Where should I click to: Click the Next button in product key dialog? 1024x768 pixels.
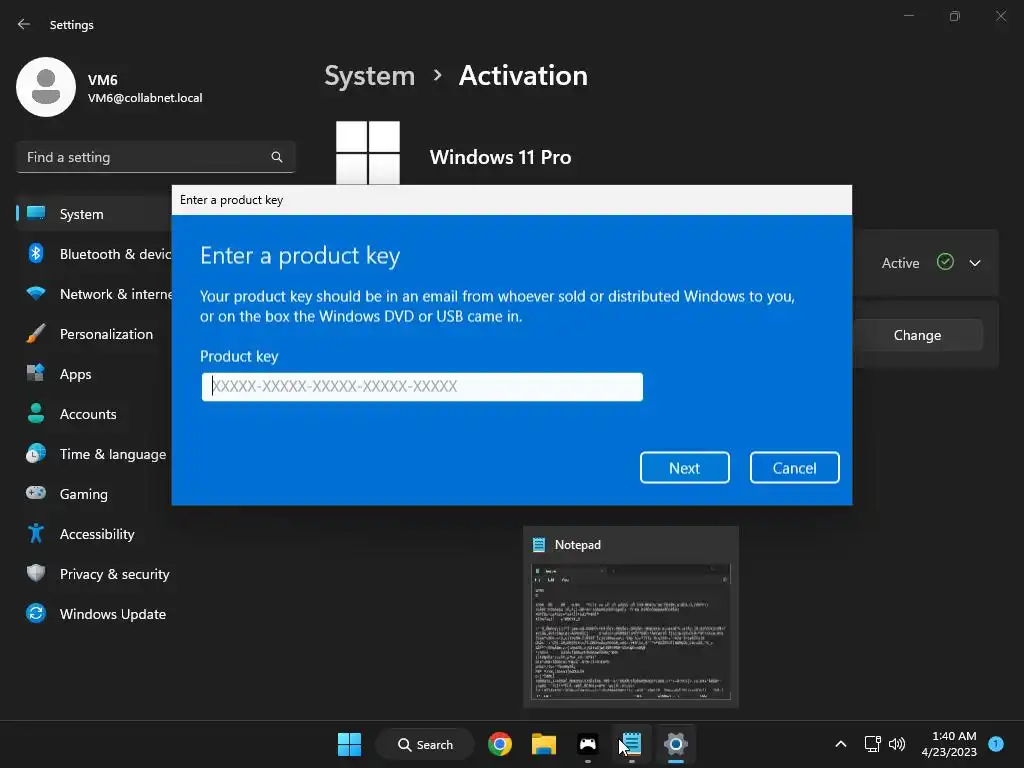click(684, 468)
